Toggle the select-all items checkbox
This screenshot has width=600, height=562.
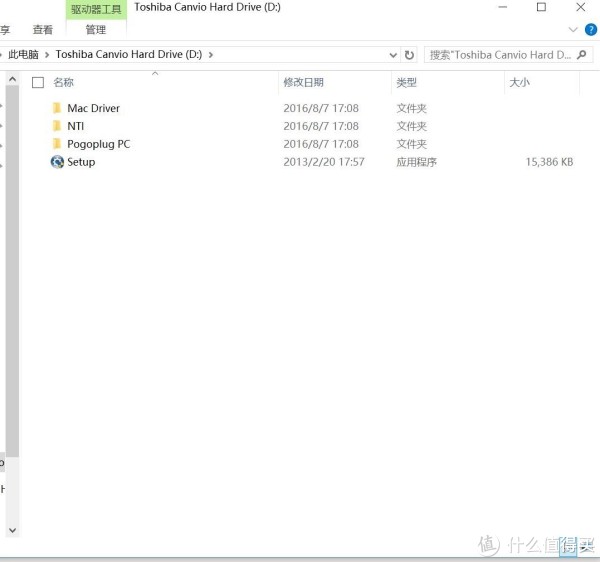point(38,82)
